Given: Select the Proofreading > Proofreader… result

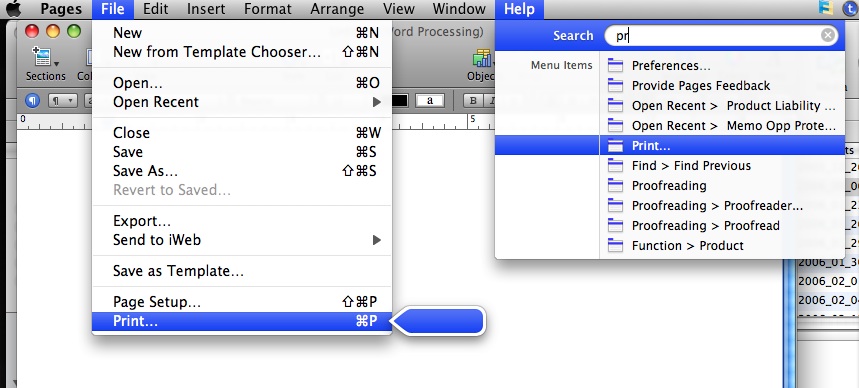Looking at the screenshot, I should click(x=722, y=206).
